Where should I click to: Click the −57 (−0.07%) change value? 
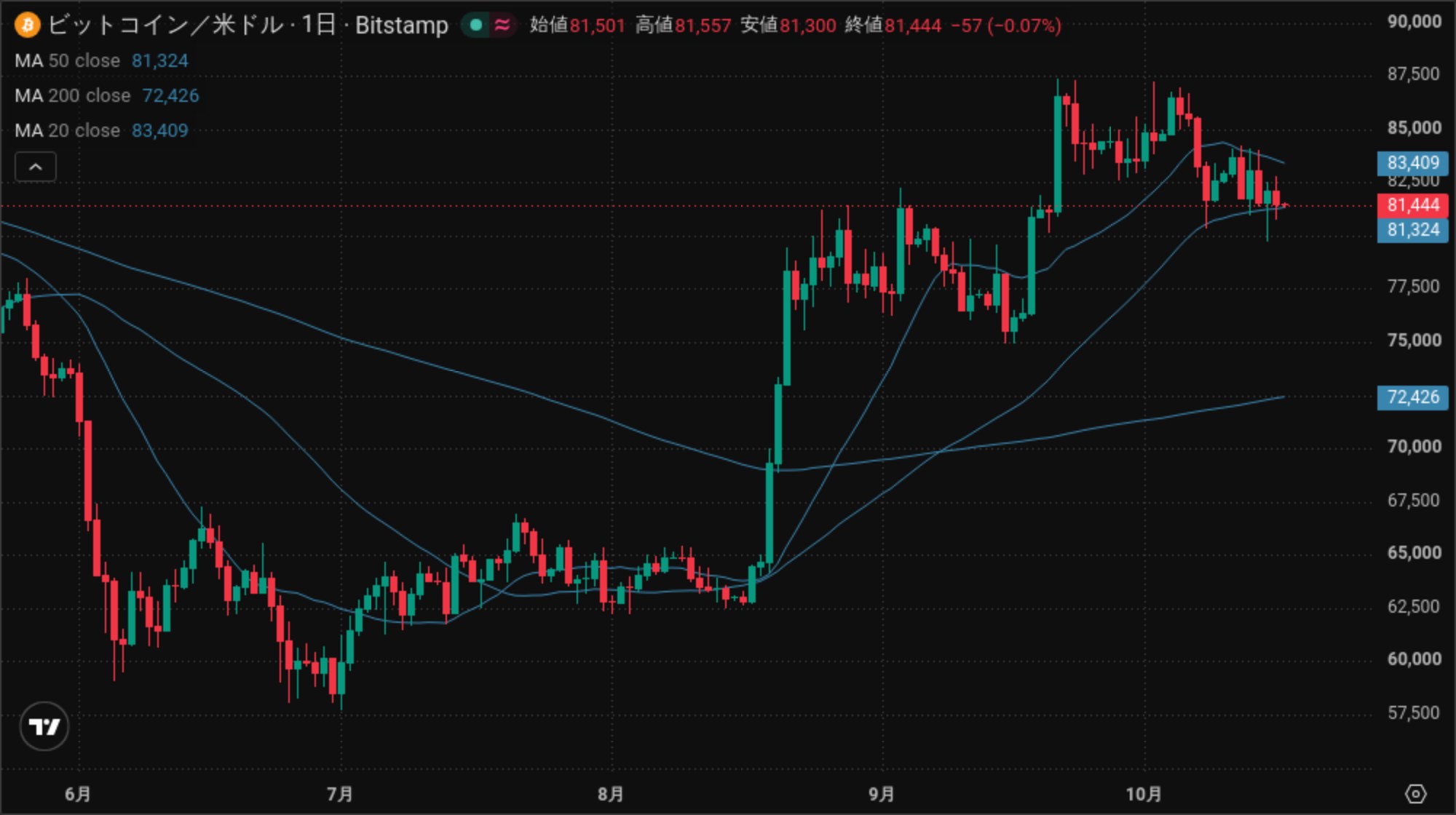pos(1006,25)
